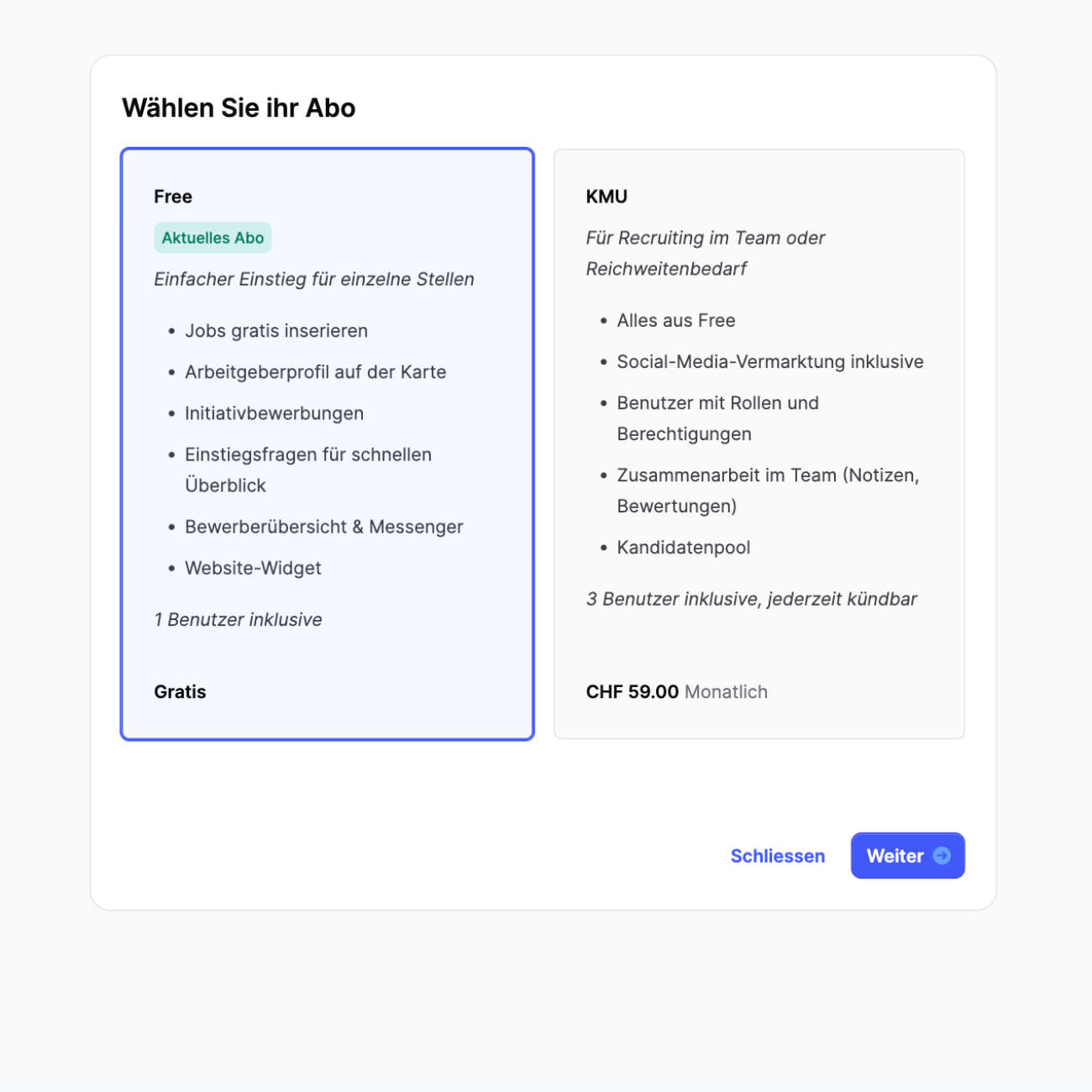The width and height of the screenshot is (1092, 1092).
Task: Click the green Aktuelles Abo badge
Action: coord(213,238)
